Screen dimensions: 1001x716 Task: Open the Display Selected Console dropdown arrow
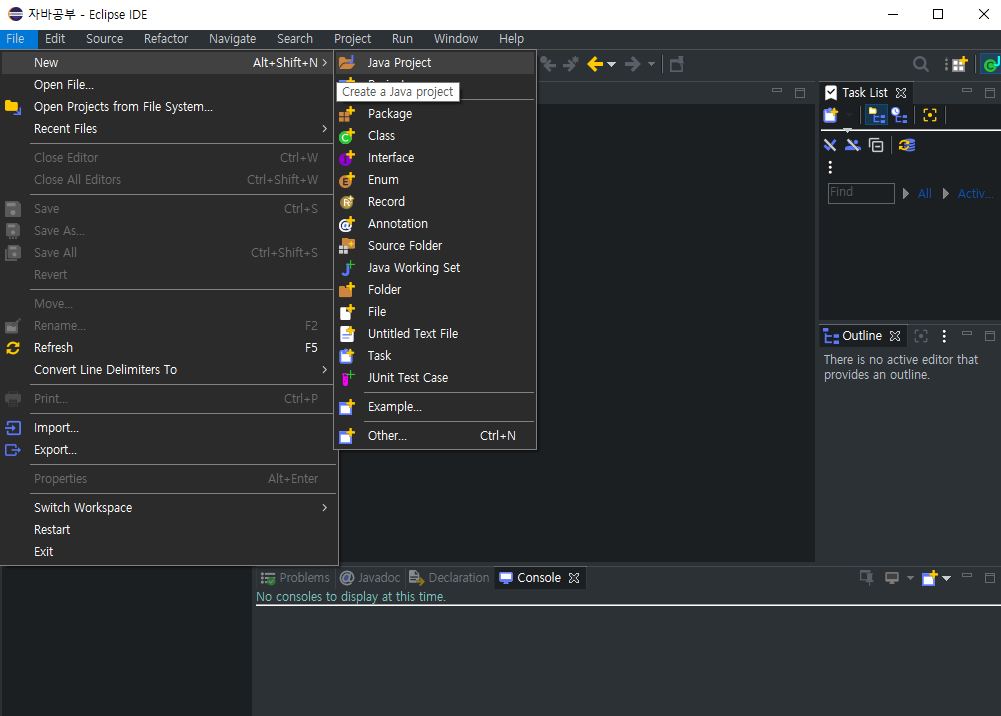pyautogui.click(x=910, y=578)
